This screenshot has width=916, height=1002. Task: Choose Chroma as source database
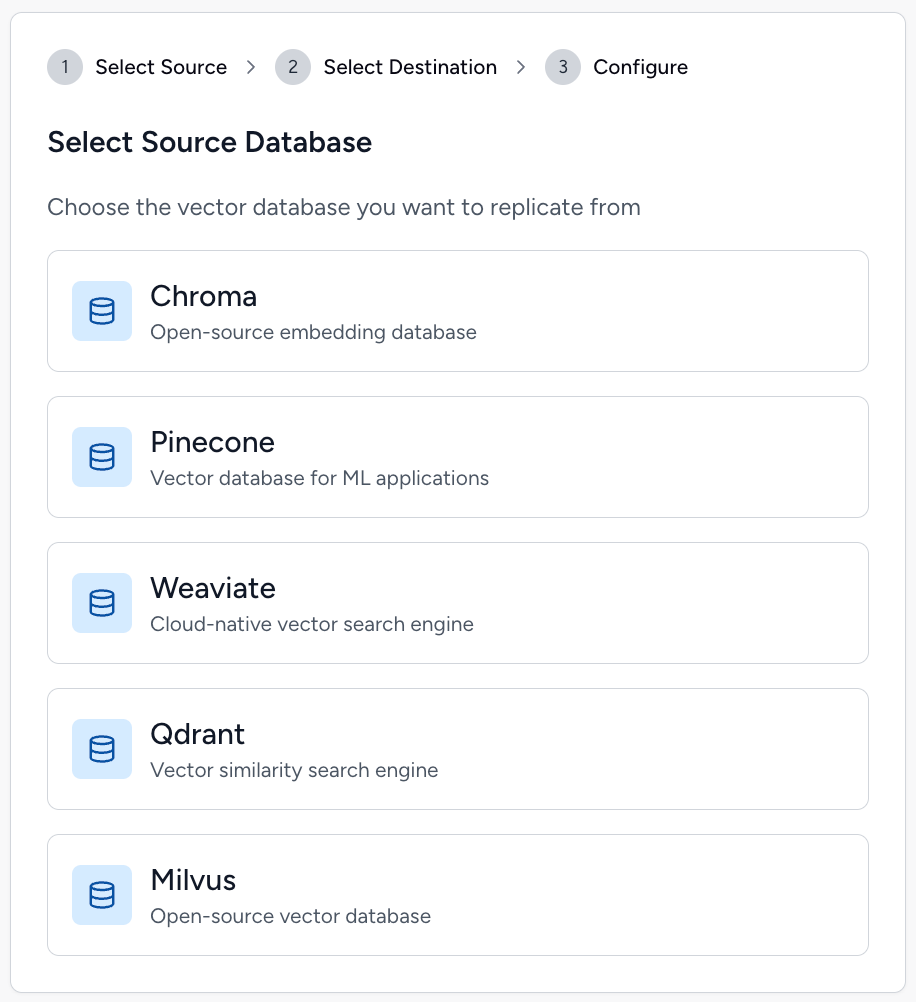pos(458,311)
